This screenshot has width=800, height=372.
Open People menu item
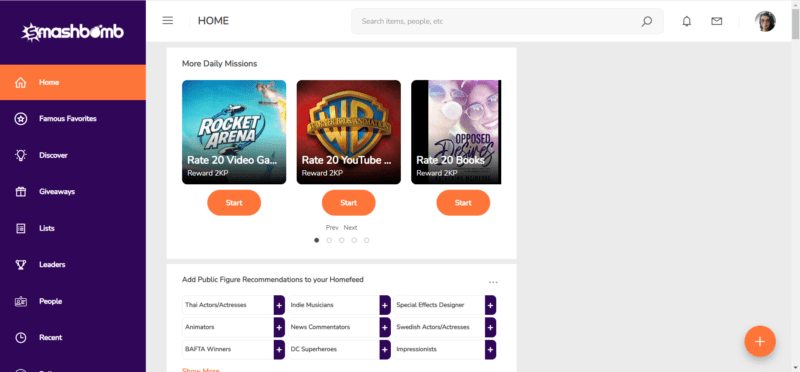pyautogui.click(x=72, y=301)
